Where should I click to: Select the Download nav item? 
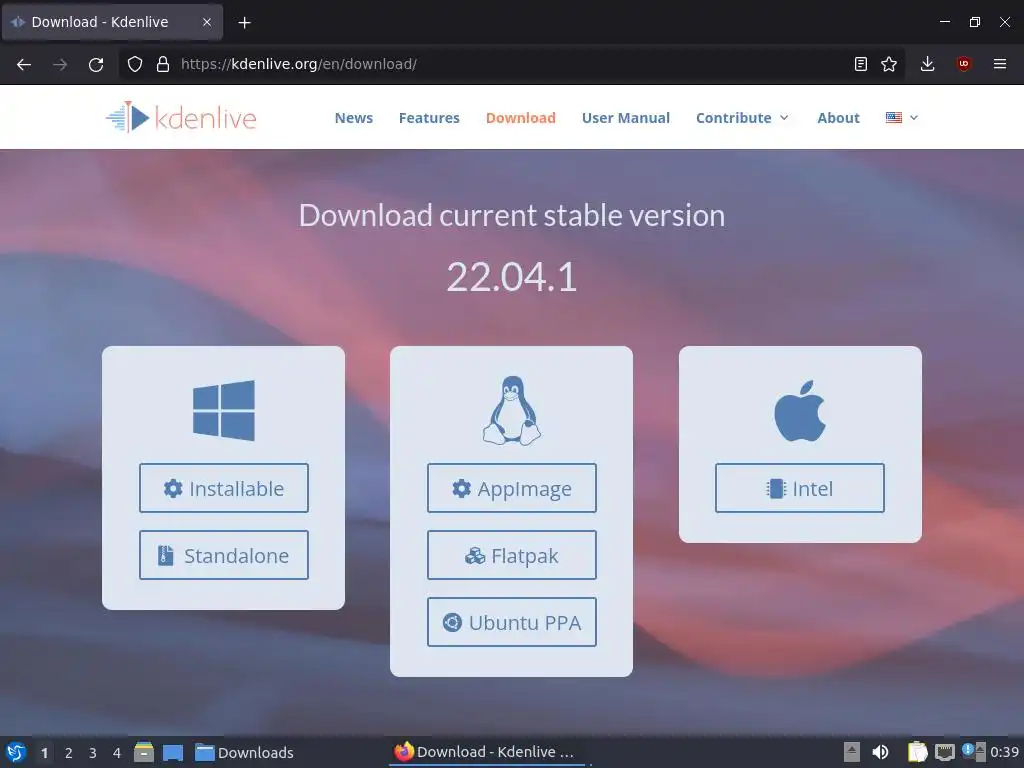pos(520,118)
